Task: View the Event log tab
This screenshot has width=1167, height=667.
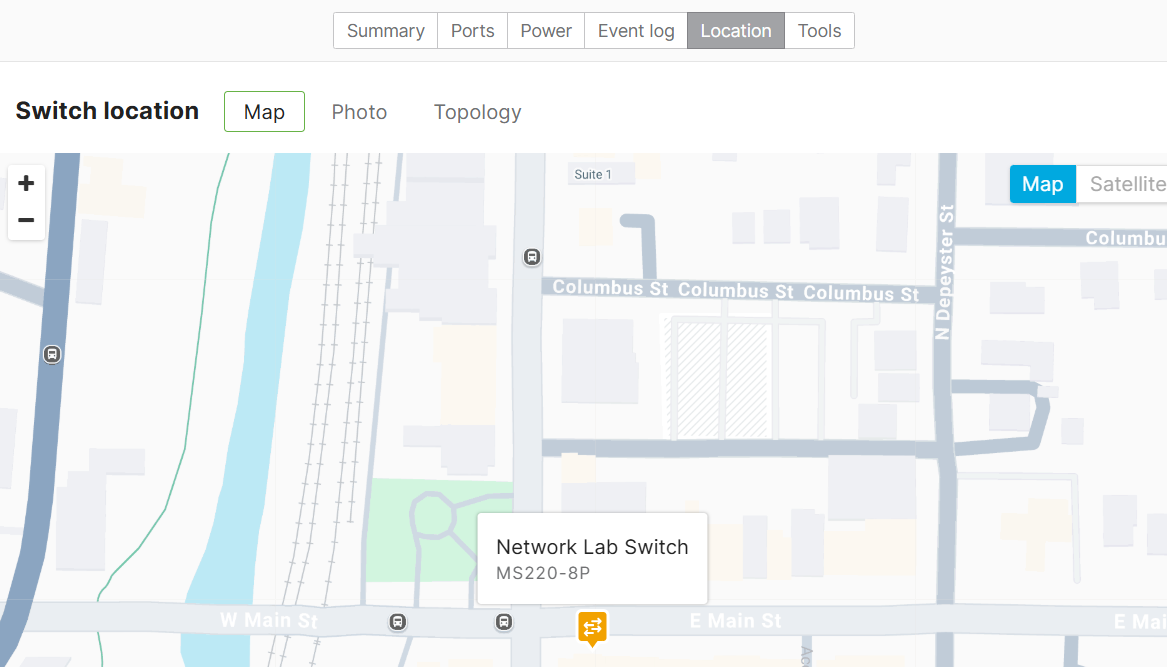Action: click(x=636, y=31)
